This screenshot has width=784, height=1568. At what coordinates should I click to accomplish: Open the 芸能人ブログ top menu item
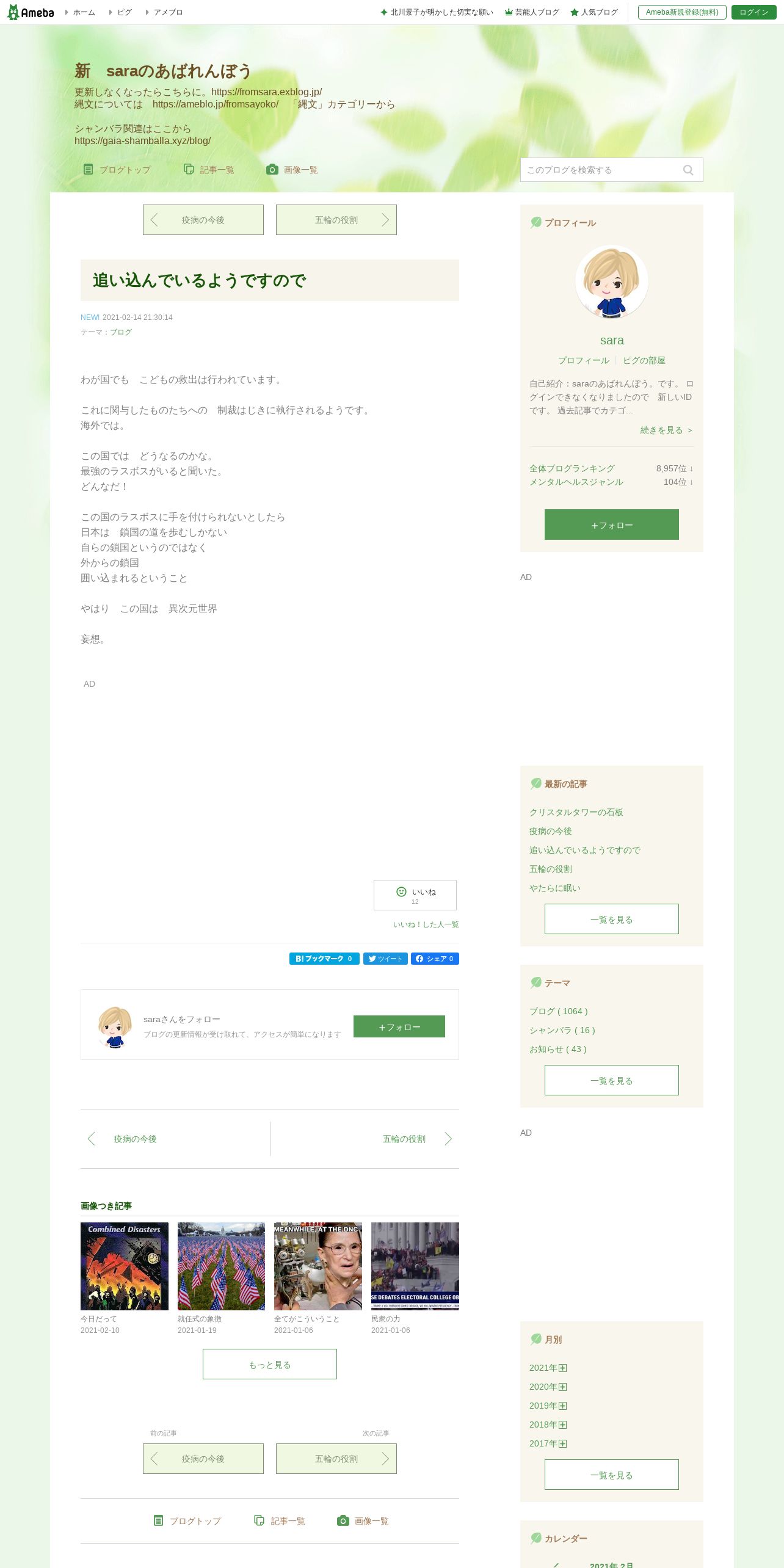pos(532,12)
